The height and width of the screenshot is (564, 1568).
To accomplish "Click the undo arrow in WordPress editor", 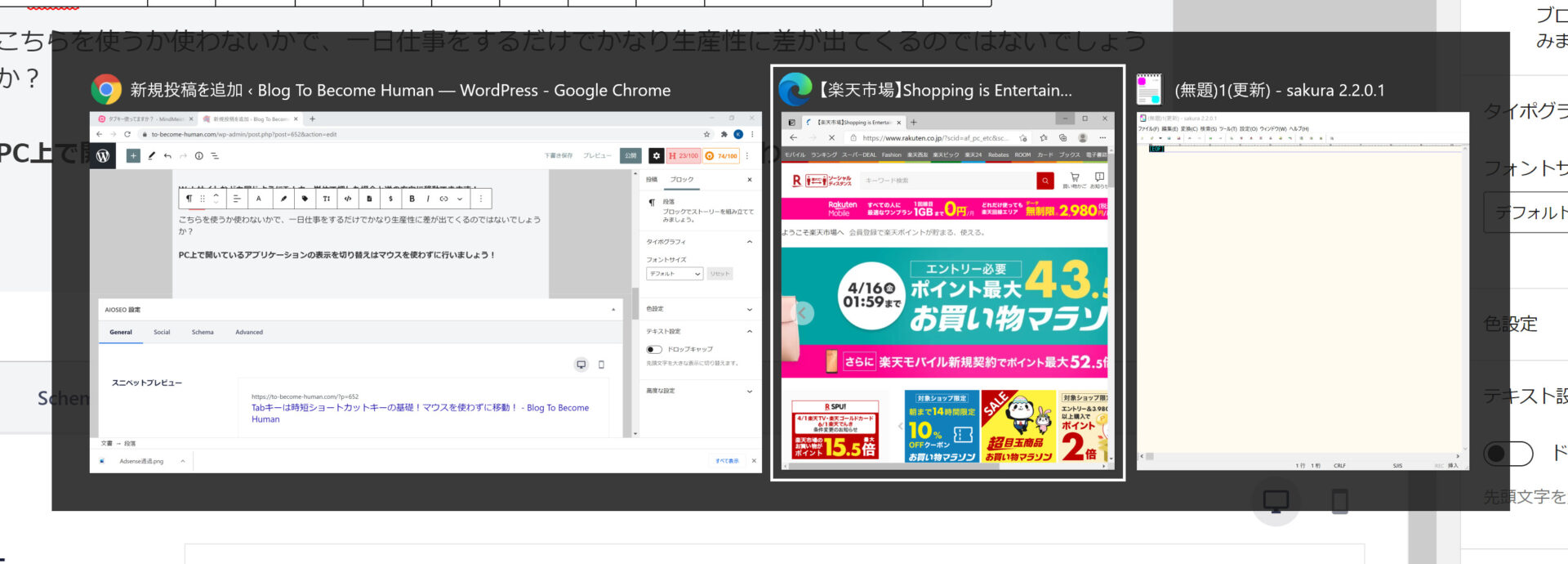I will 167,155.
